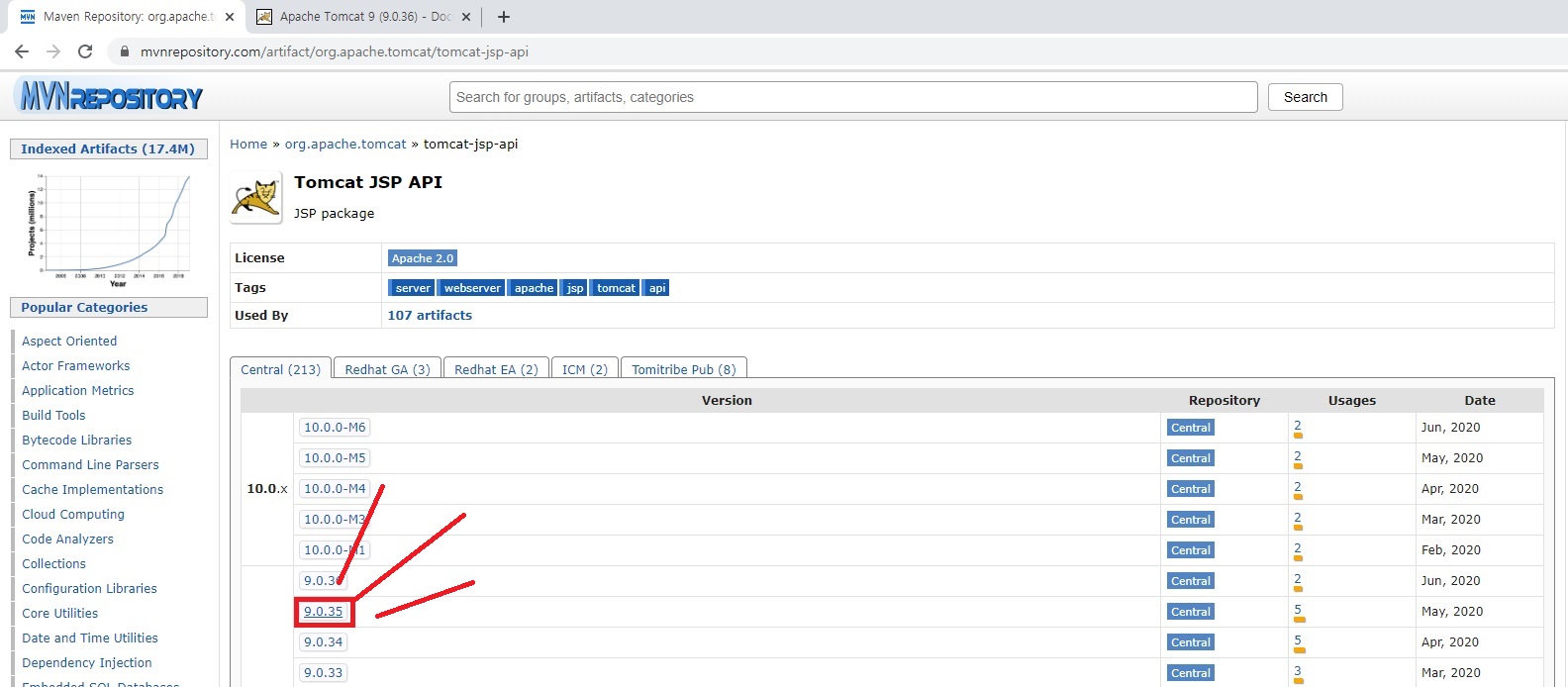Click Central badge in 10.0.0-M6 row

(x=1190, y=428)
